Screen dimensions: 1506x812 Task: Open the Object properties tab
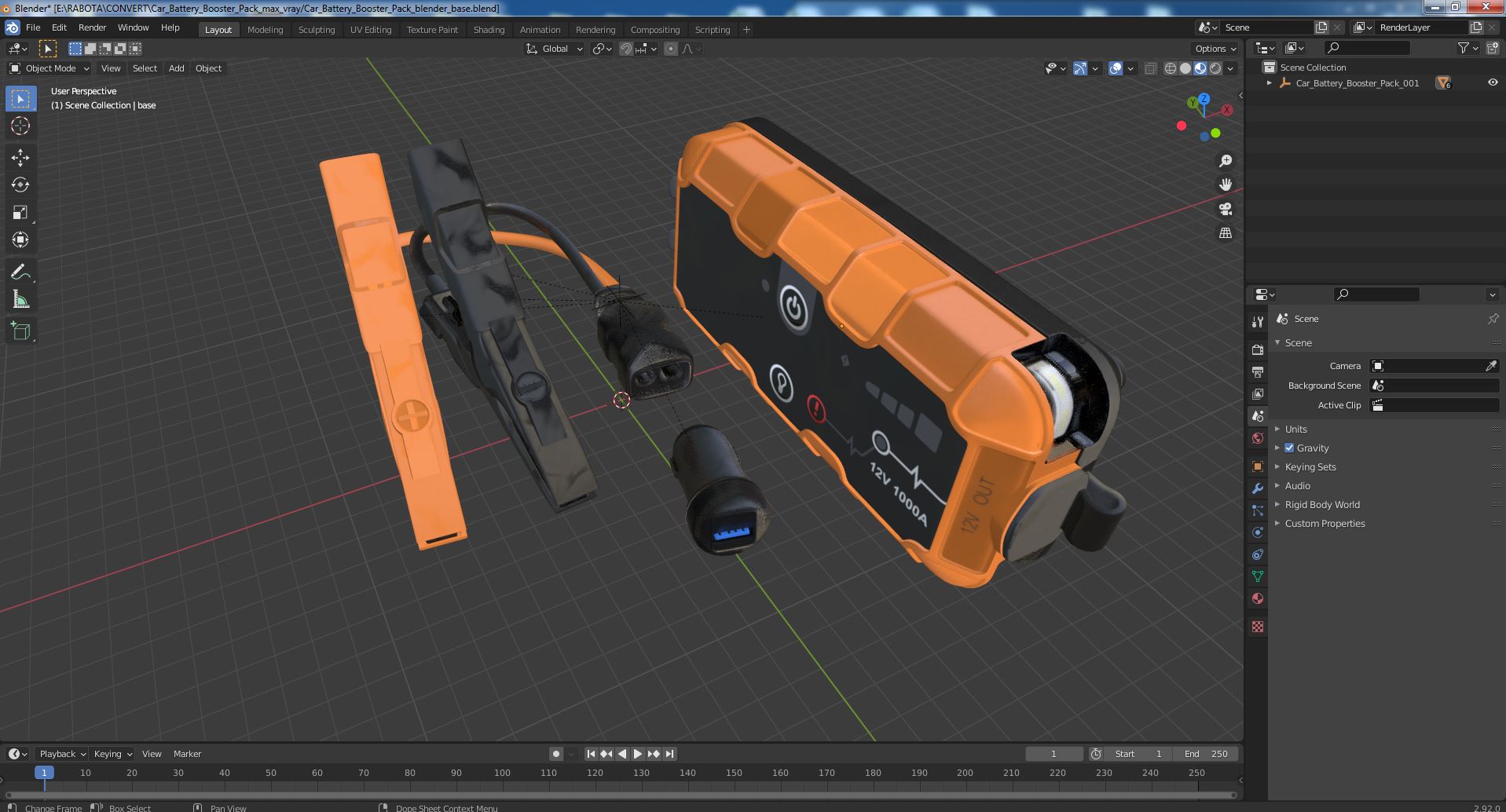1258,466
